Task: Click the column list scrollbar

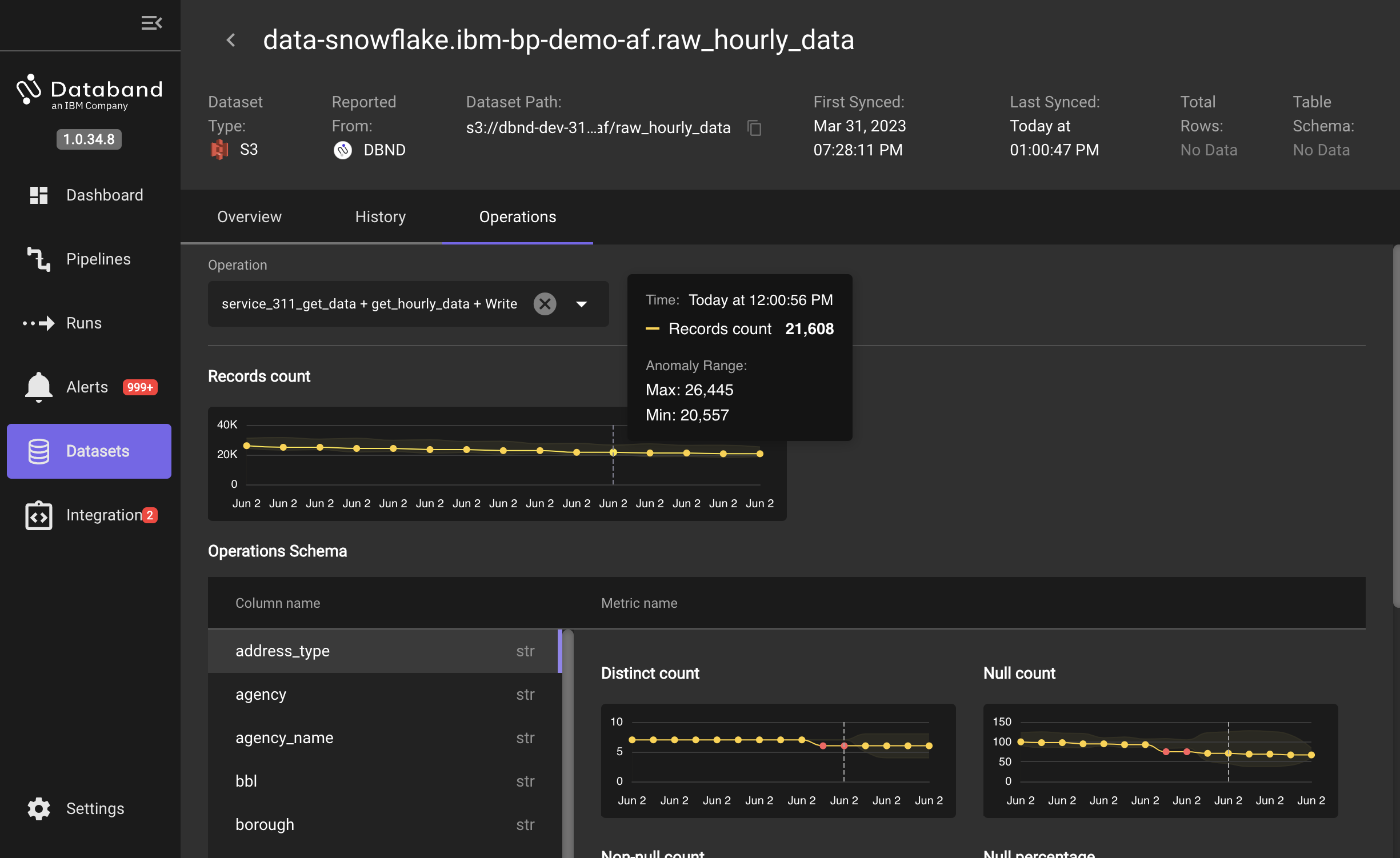Action: 567,743
